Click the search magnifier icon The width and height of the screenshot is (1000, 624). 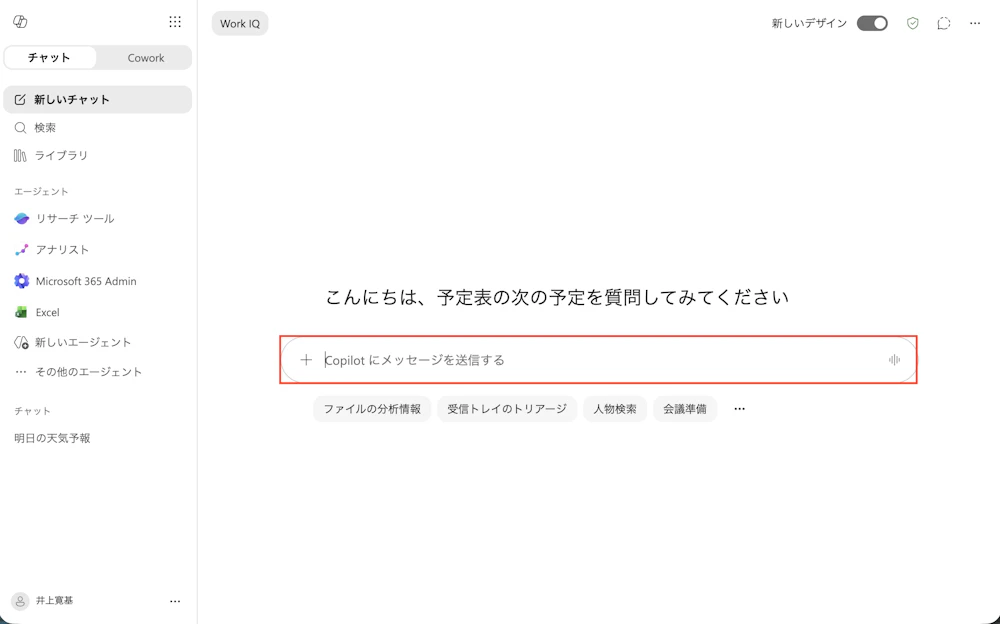click(x=20, y=128)
